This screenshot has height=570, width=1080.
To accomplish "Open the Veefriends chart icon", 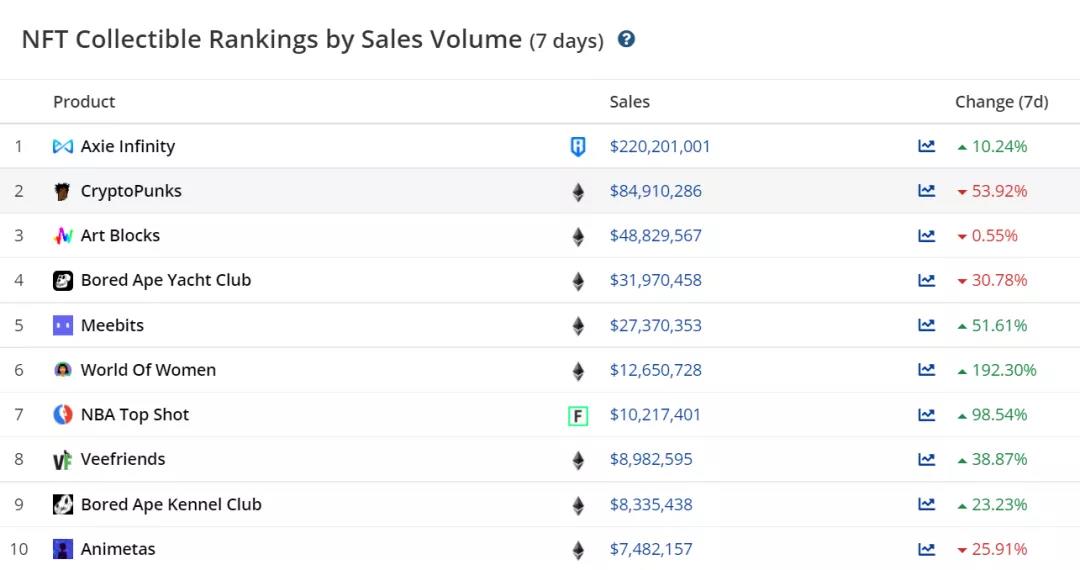I will pyautogui.click(x=926, y=459).
